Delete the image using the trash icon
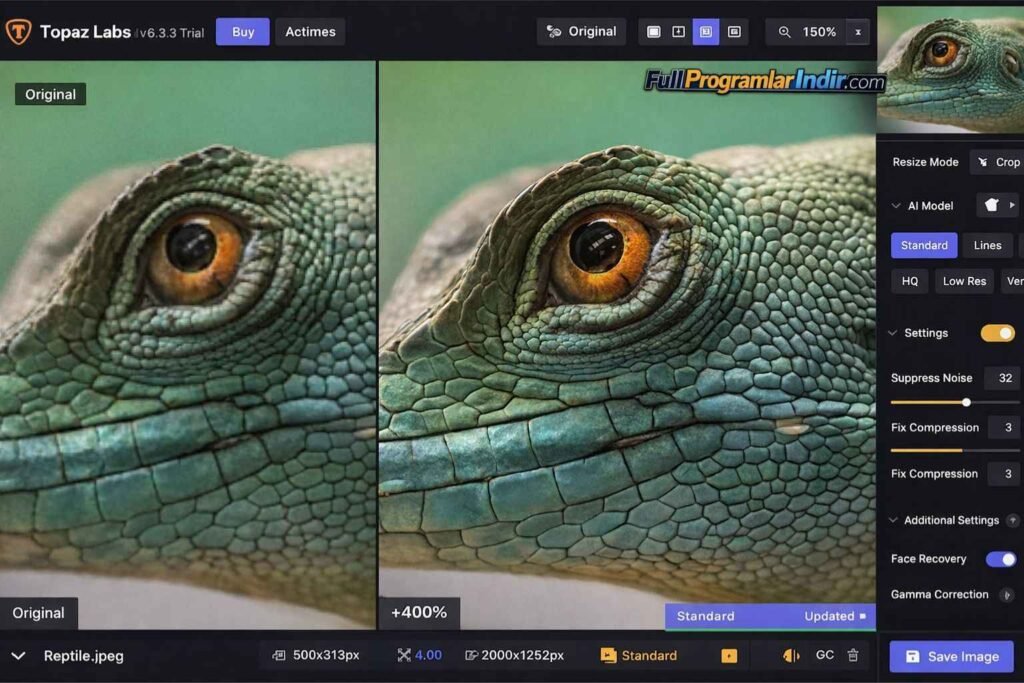The image size is (1024, 683). (852, 655)
